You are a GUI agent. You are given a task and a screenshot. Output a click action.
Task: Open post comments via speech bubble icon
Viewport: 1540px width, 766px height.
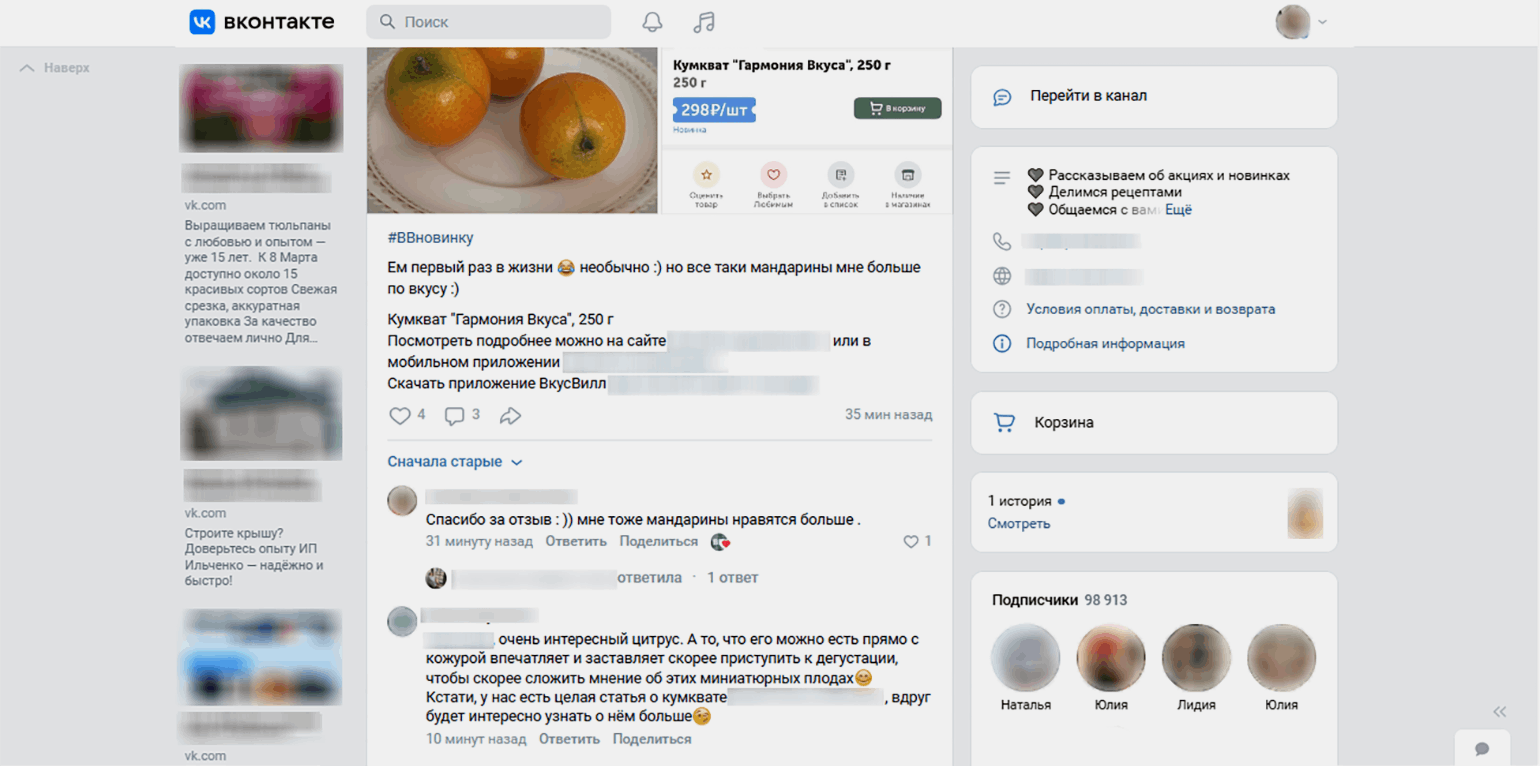[x=454, y=415]
